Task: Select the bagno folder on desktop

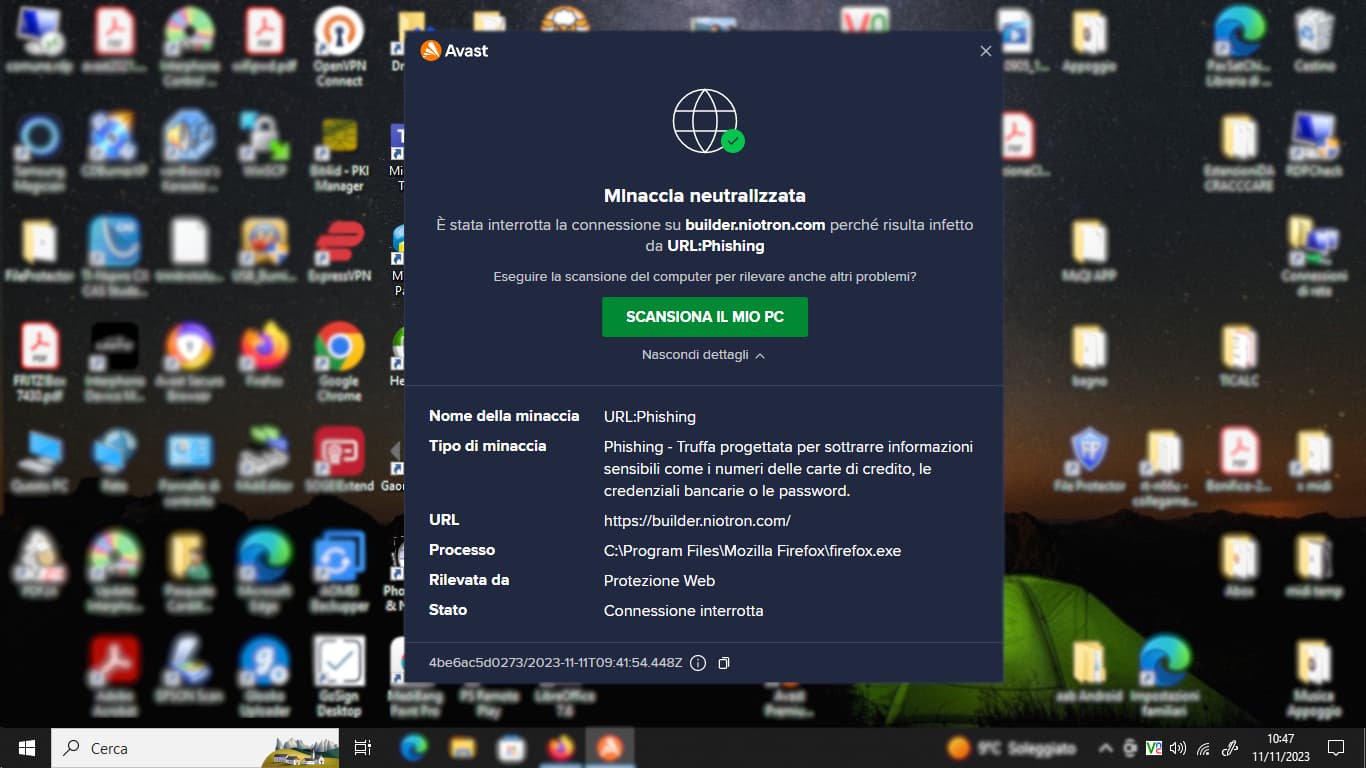Action: 1089,355
